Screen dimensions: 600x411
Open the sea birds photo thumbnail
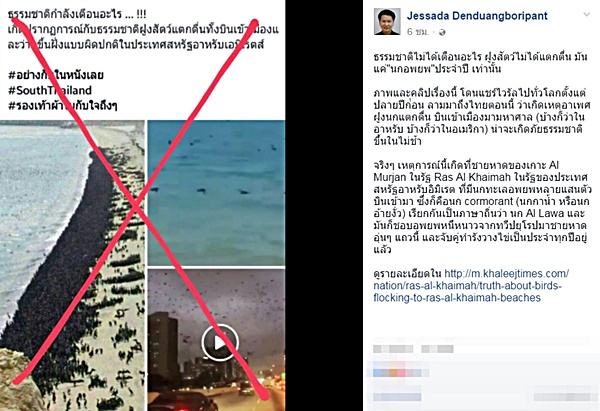click(x=216, y=193)
